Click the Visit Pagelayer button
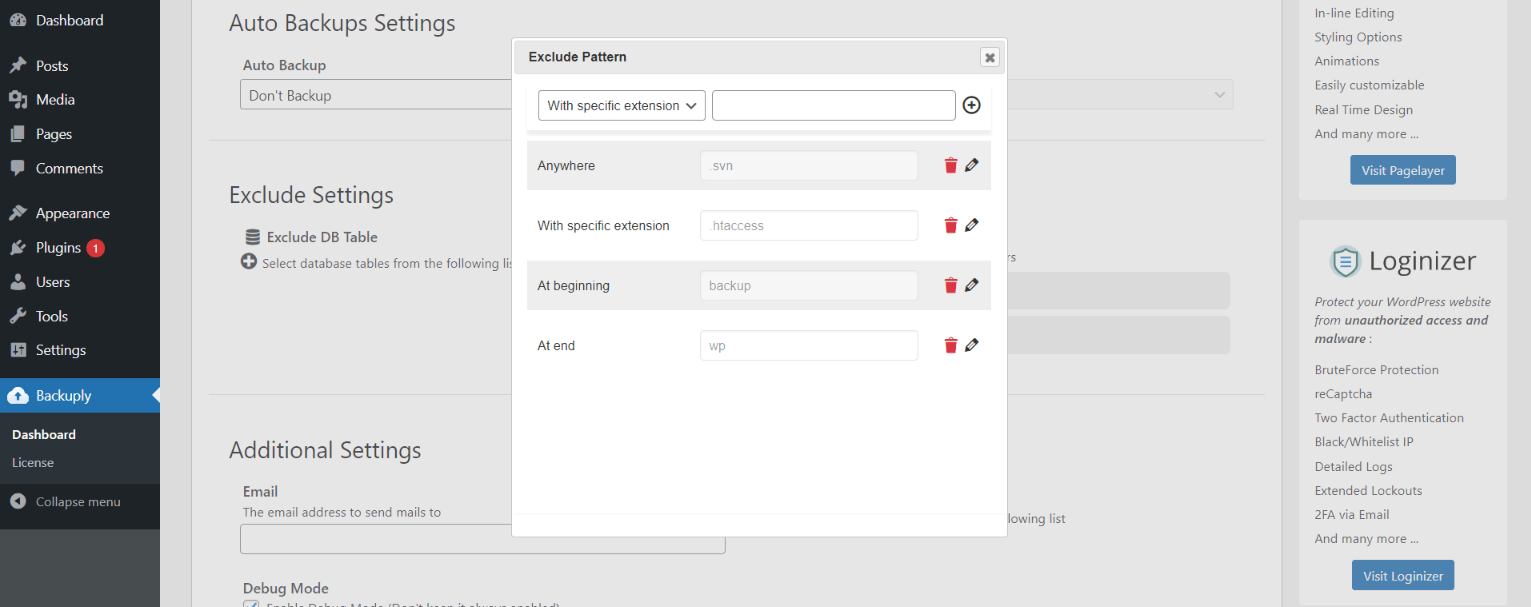 pos(1402,169)
